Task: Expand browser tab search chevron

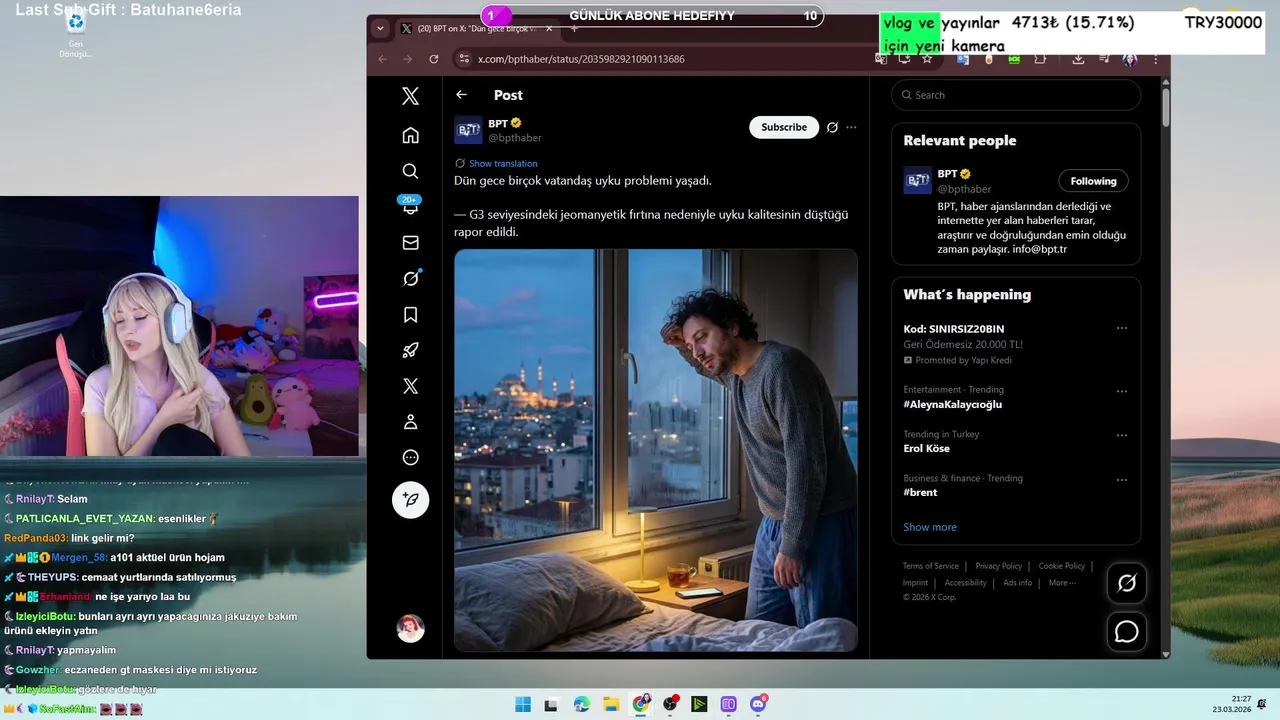Action: (x=380, y=29)
